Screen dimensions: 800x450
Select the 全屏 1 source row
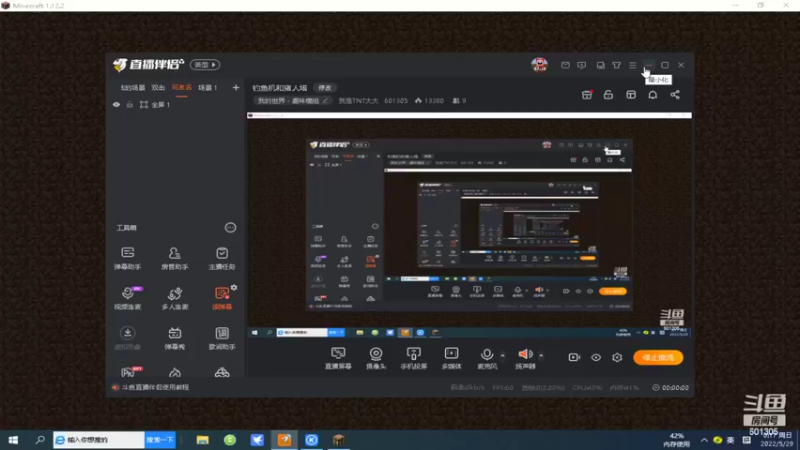pyautogui.click(x=175, y=105)
